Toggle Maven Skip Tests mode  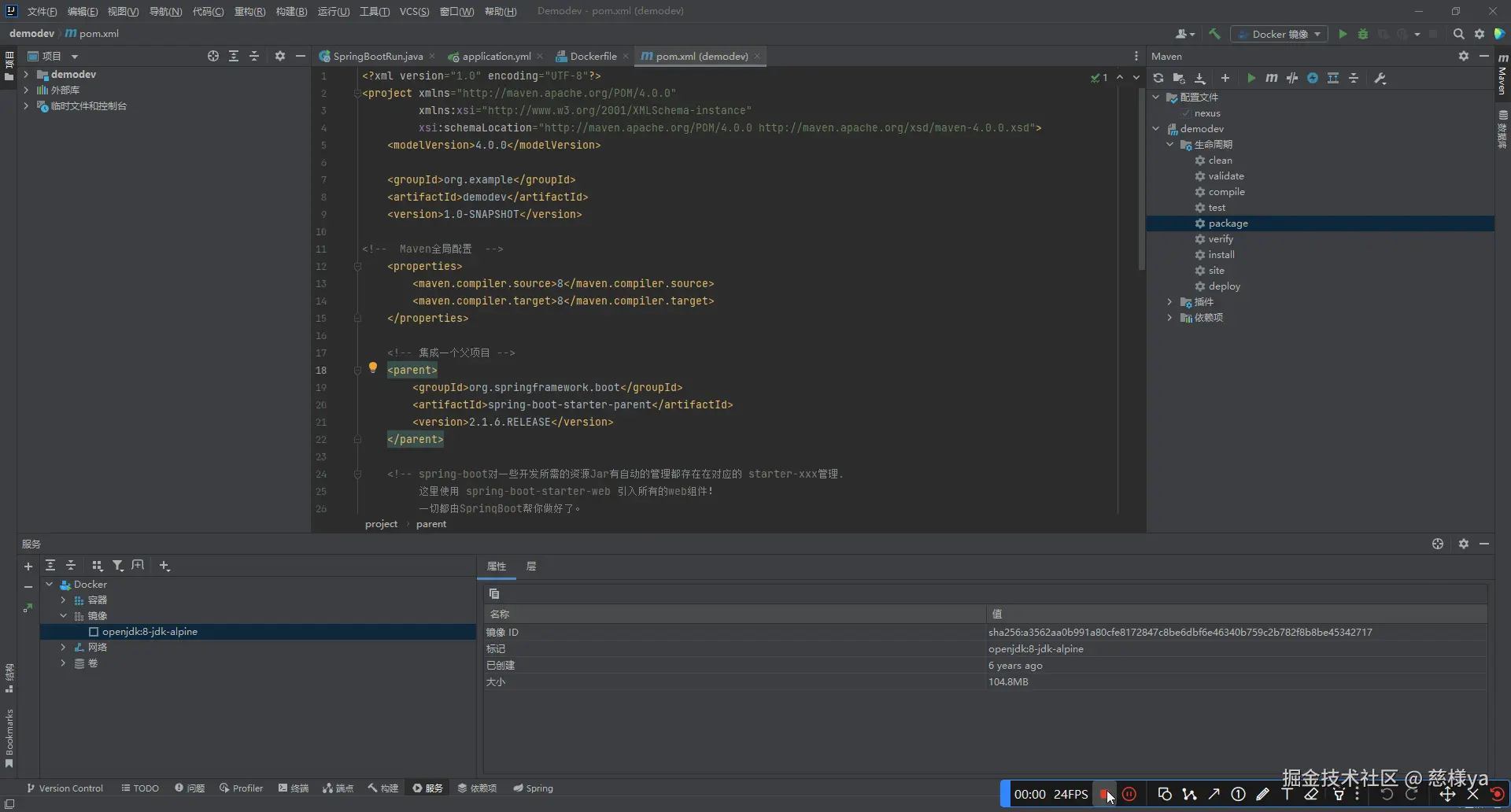point(1313,78)
